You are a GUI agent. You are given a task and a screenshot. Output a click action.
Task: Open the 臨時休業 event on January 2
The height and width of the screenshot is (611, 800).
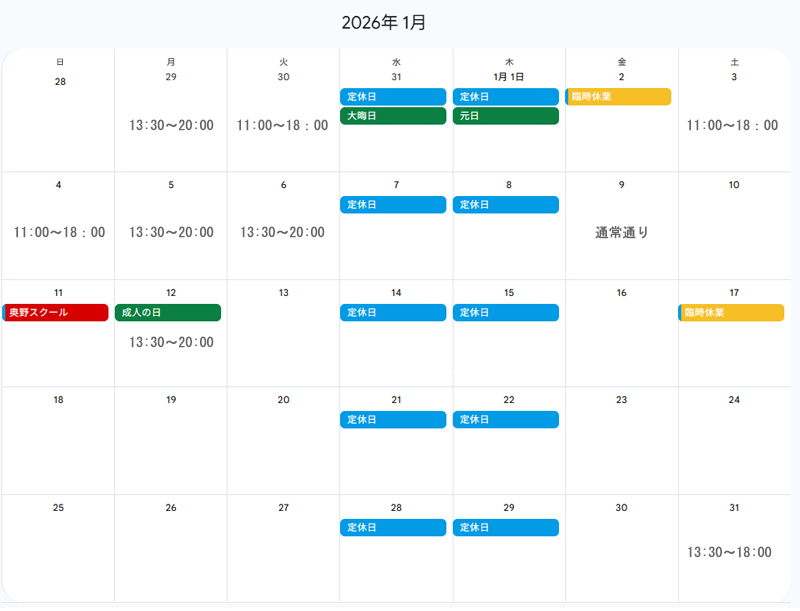click(618, 97)
